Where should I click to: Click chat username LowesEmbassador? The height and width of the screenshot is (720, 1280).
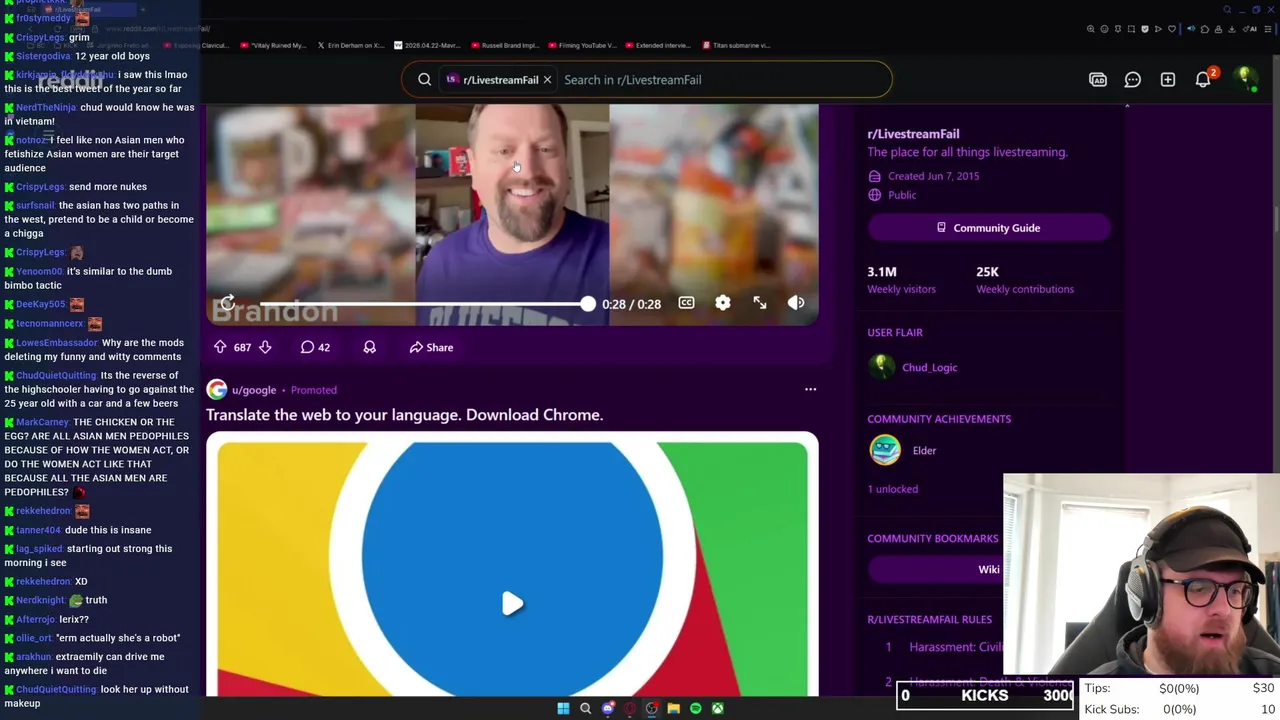pos(56,343)
